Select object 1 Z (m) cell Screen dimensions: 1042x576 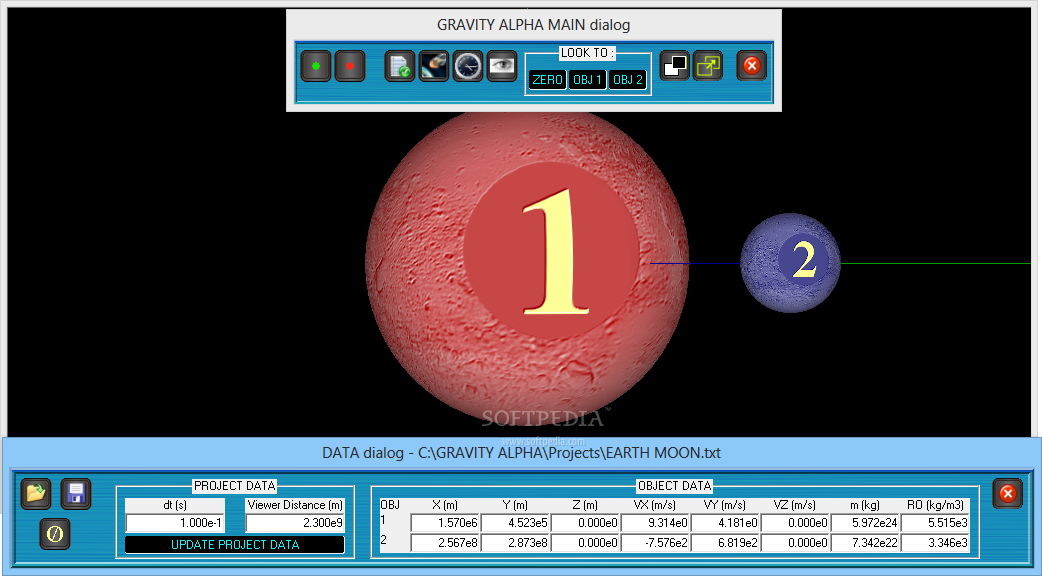(585, 523)
